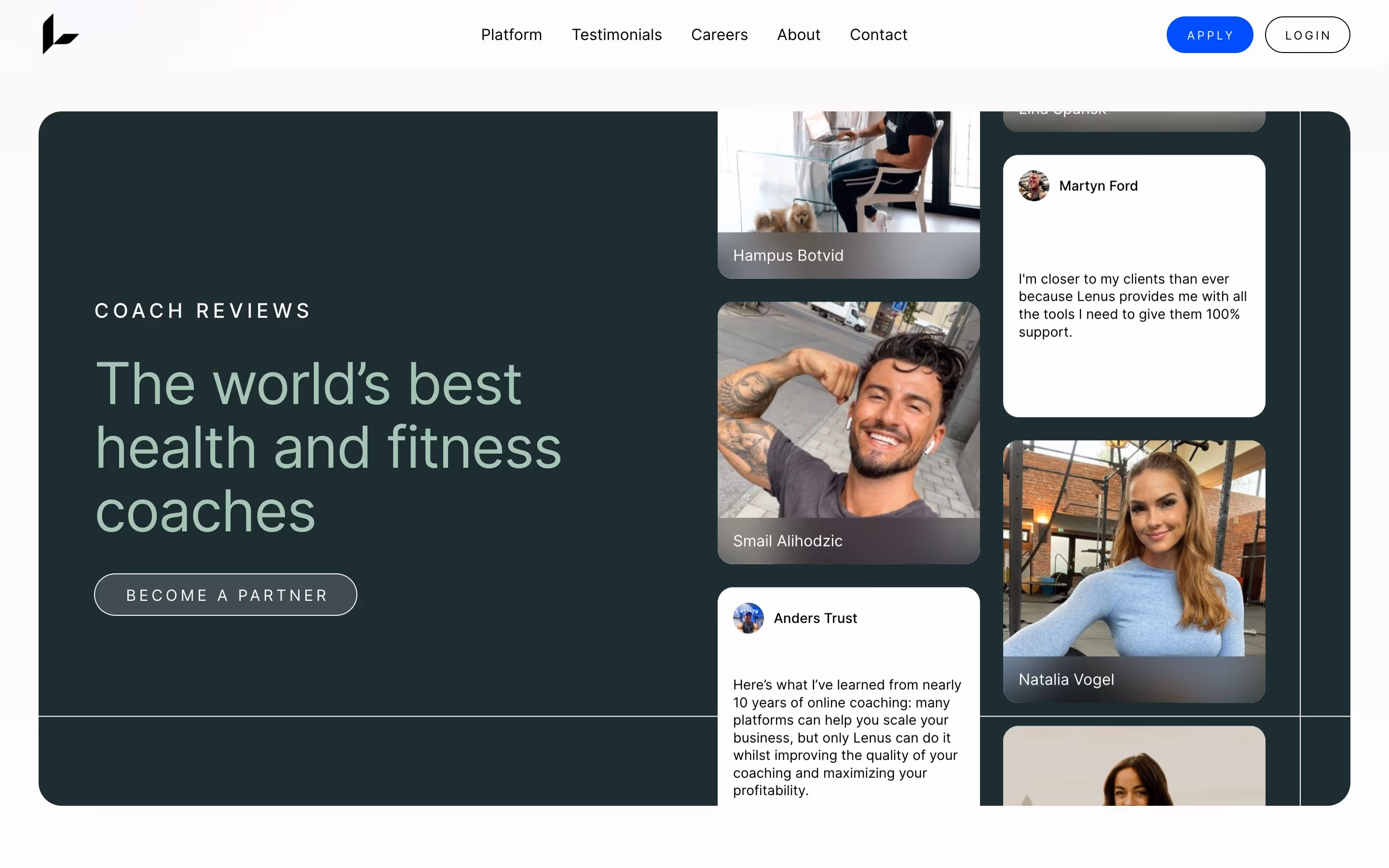This screenshot has height=868, width=1389.
Task: Select About in the top navigation
Action: click(x=798, y=35)
